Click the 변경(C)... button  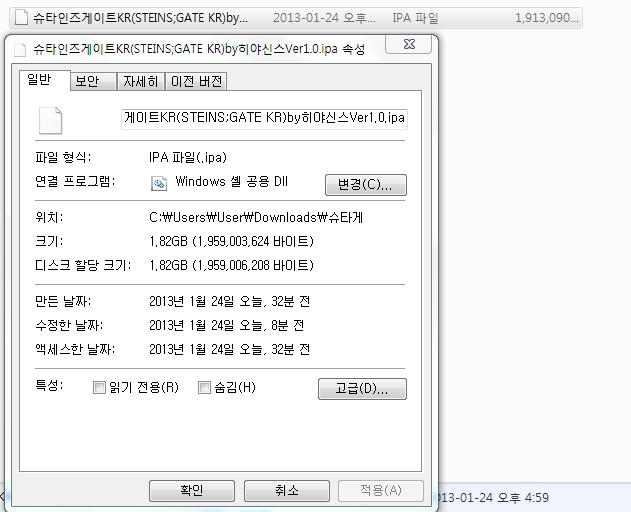(365, 185)
